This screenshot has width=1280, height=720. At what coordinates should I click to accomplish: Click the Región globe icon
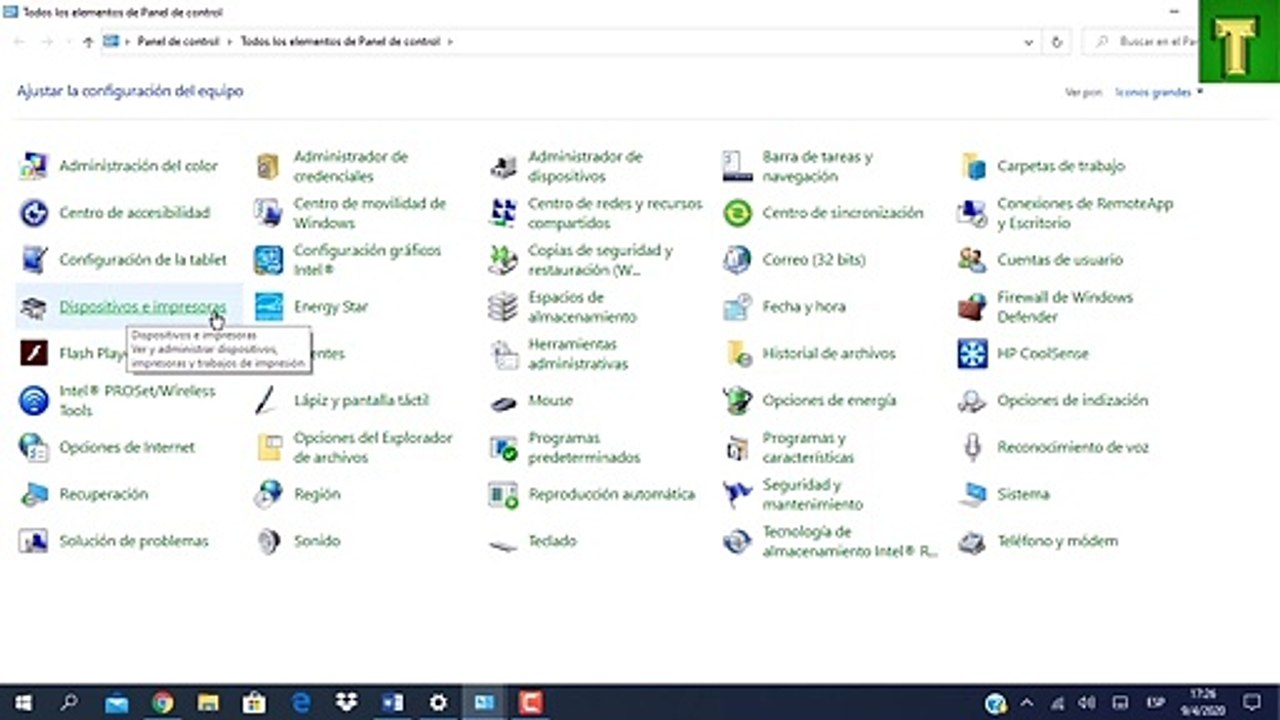[x=268, y=494]
